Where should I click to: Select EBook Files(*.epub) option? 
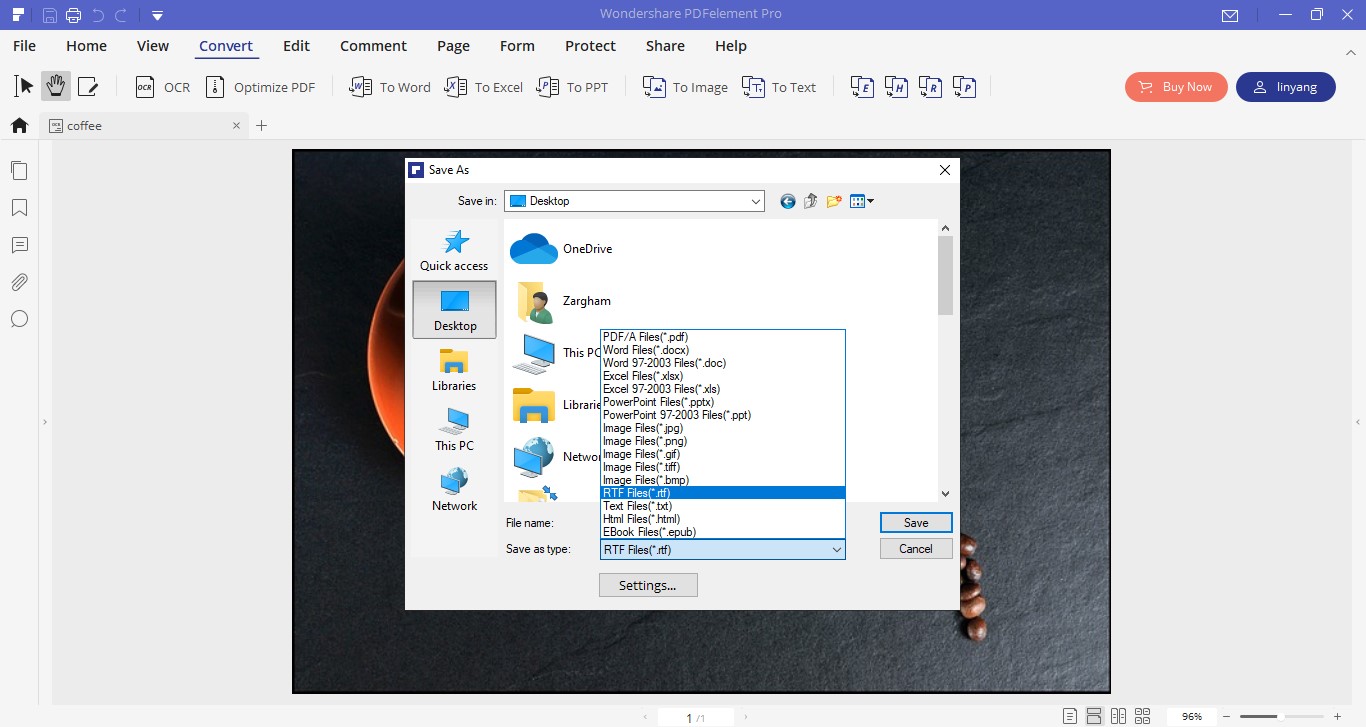(x=723, y=532)
